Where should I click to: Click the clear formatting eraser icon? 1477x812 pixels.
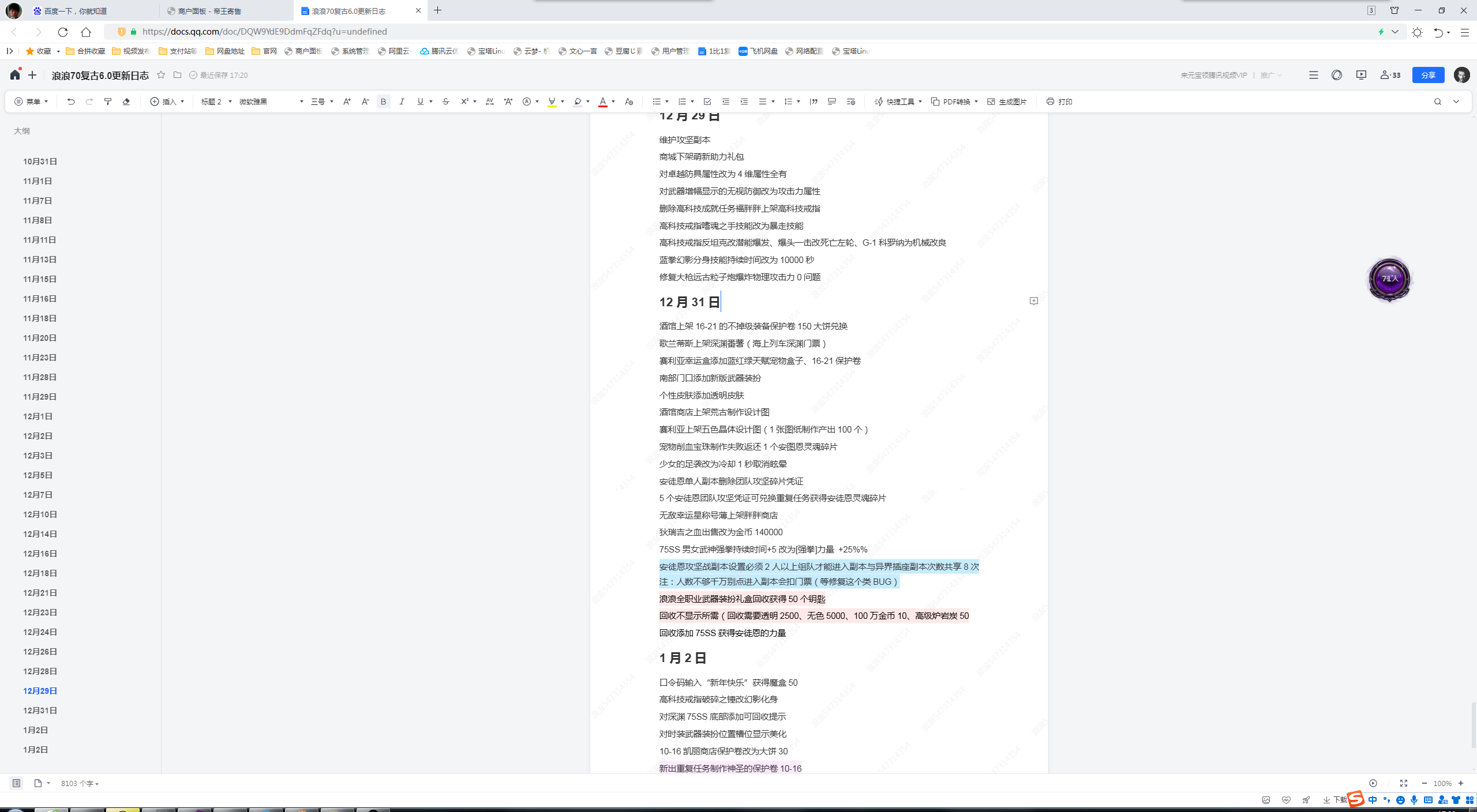point(126,101)
